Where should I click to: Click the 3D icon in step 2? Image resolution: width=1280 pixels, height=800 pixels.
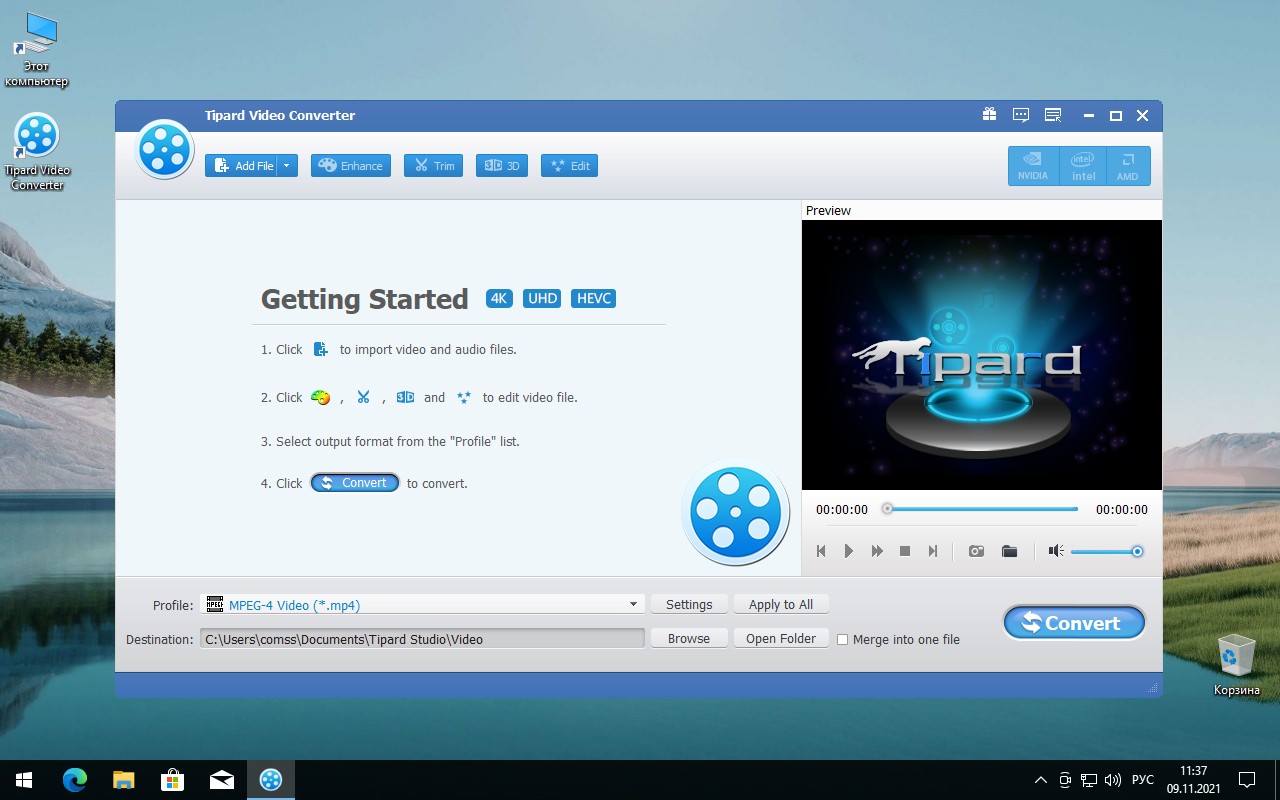[405, 397]
